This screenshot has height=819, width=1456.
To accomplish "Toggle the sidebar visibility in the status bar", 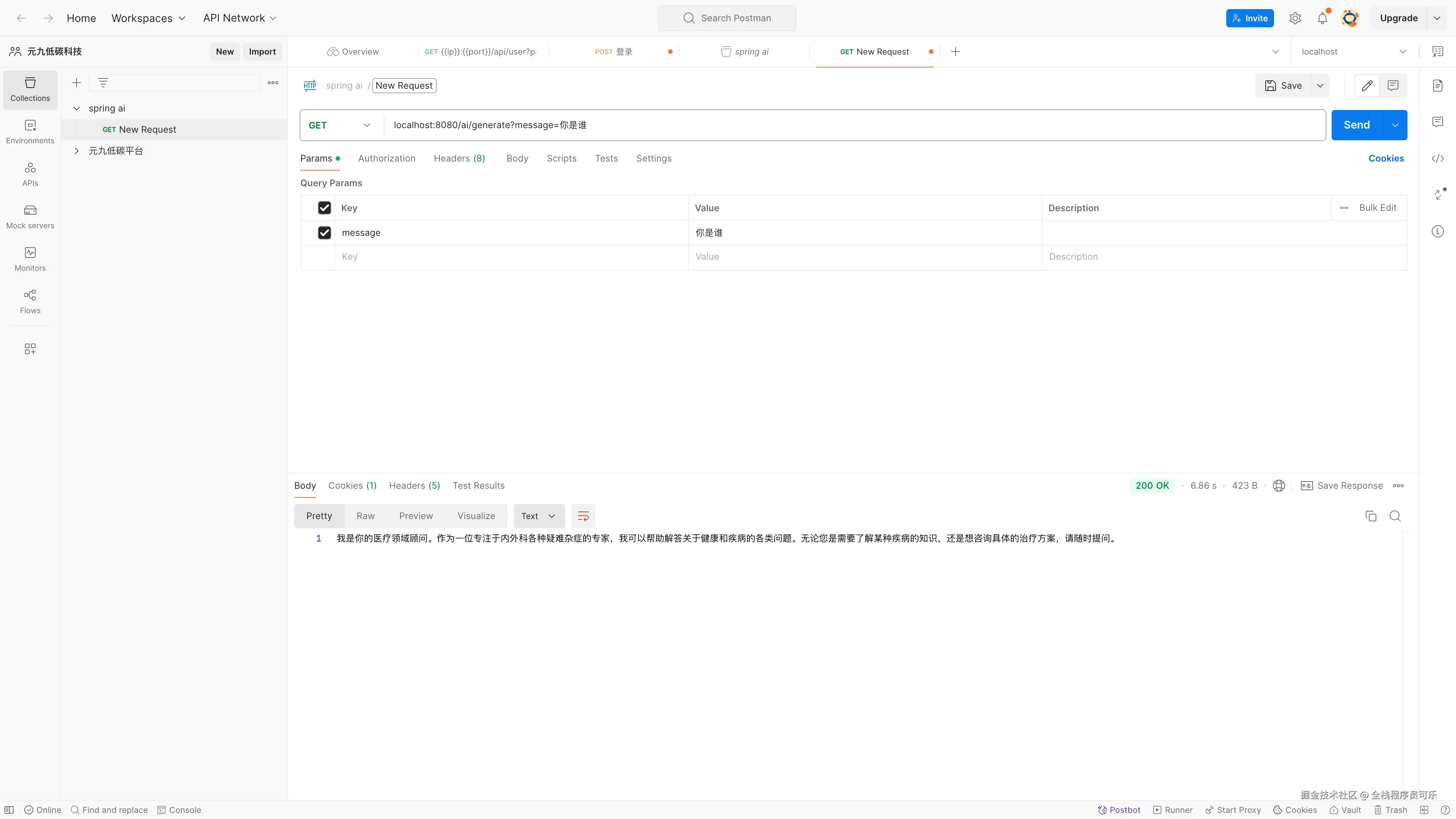I will (x=9, y=810).
